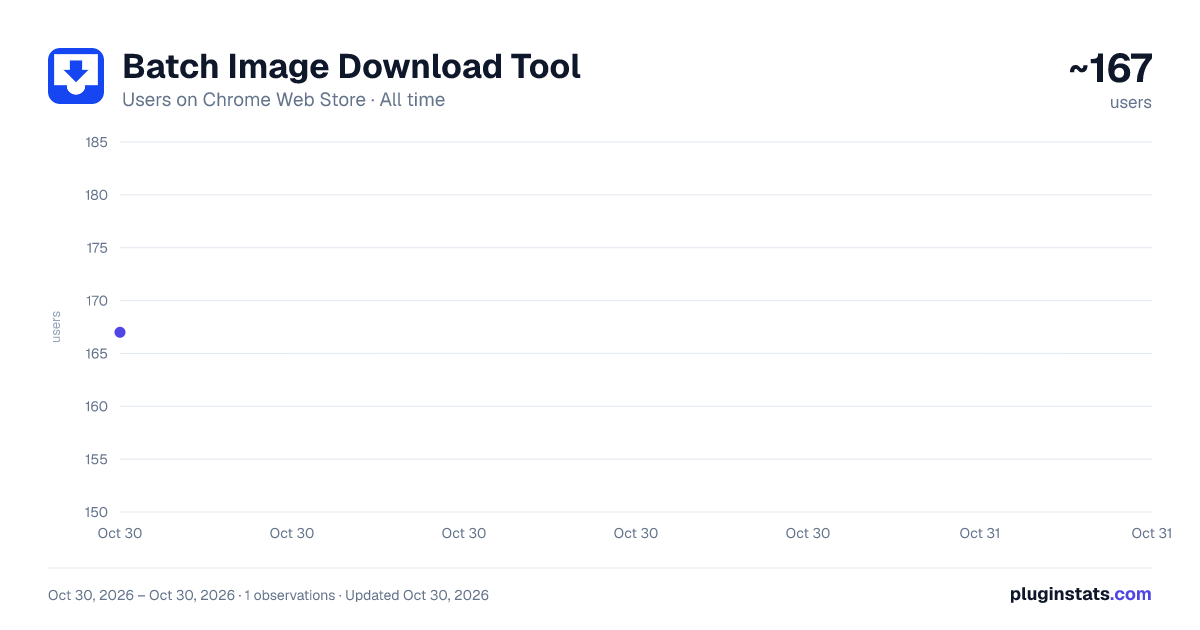Click the "170" y-axis label

pos(97,301)
